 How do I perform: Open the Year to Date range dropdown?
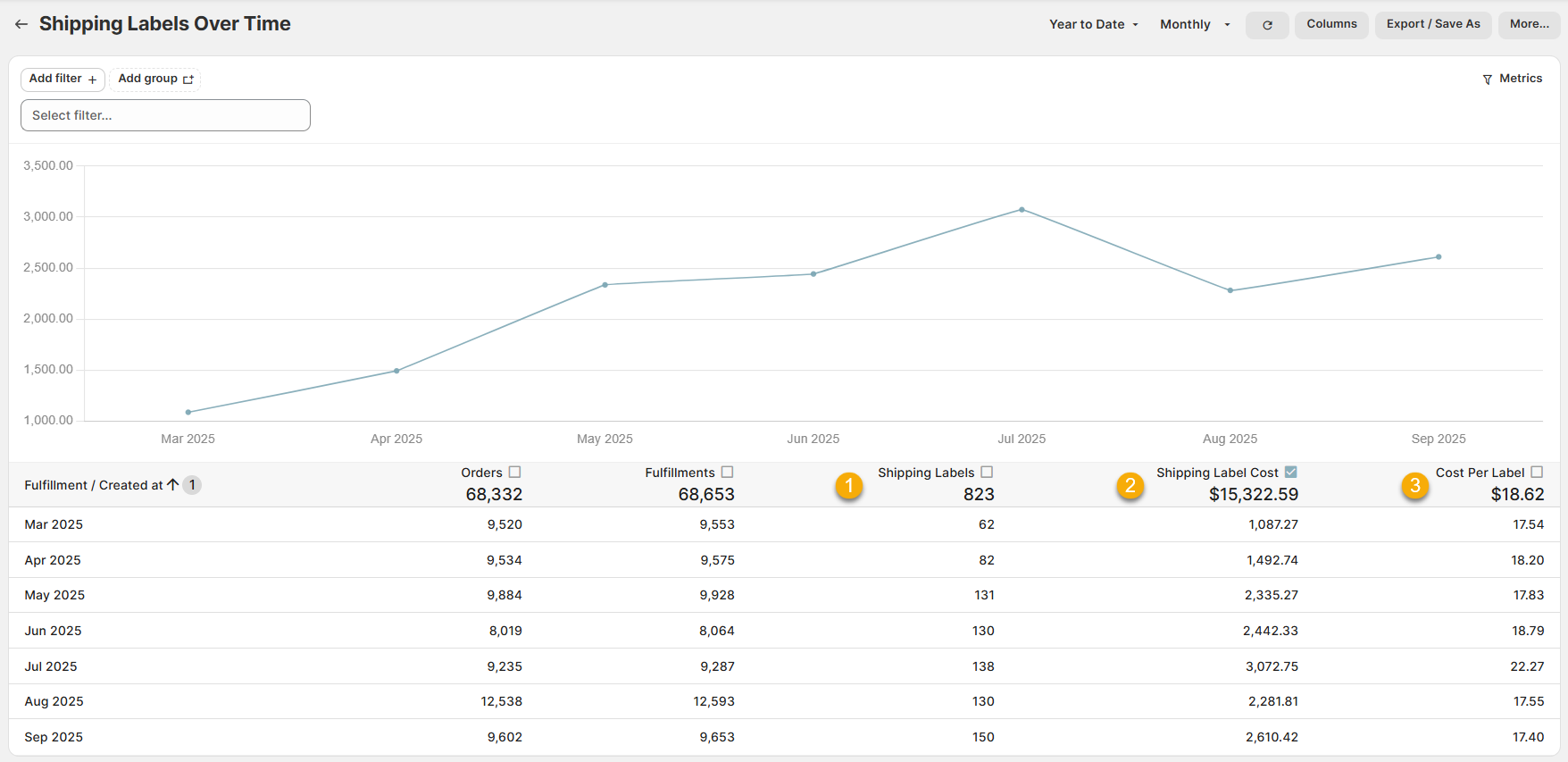click(x=1093, y=24)
